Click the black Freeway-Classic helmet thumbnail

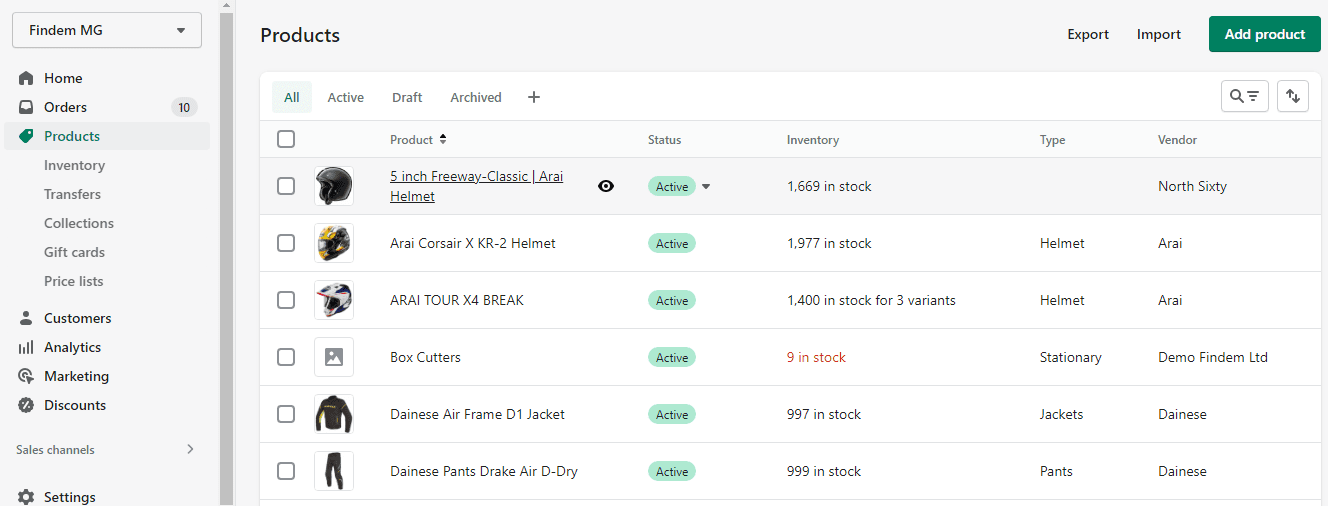click(334, 186)
